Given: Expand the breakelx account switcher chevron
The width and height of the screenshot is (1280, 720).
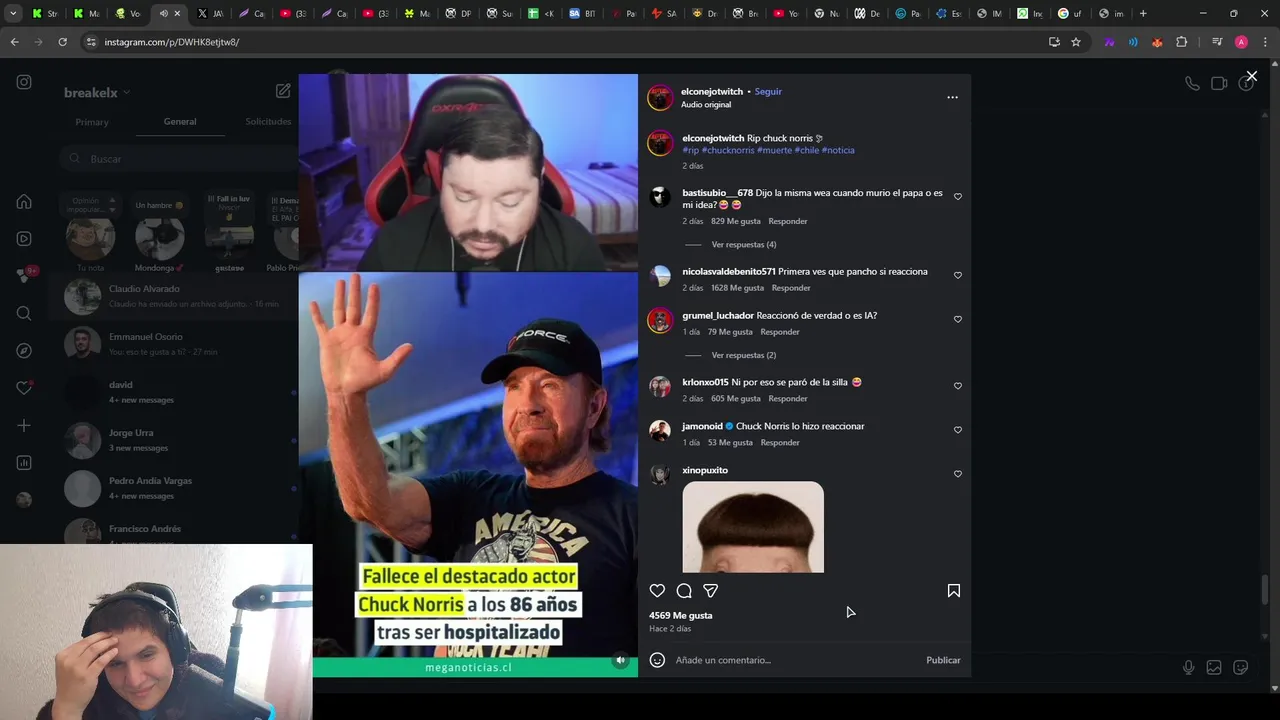Looking at the screenshot, I should point(126,93).
